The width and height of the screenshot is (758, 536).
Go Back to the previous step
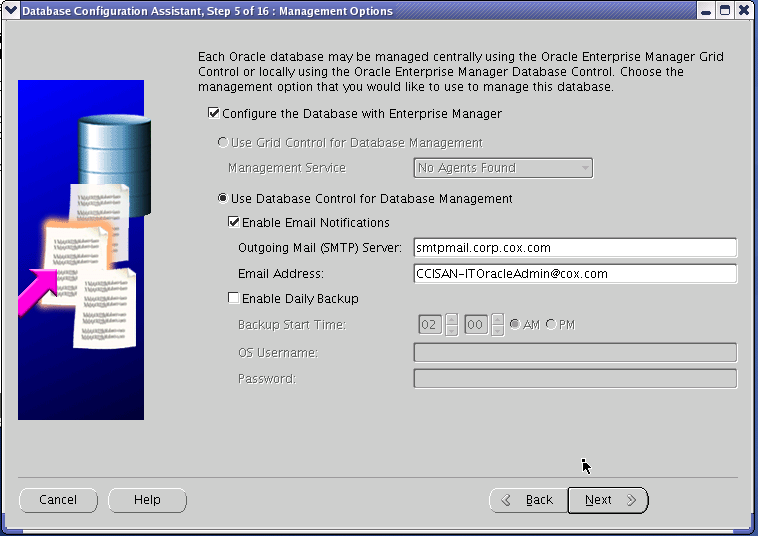pyautogui.click(x=528, y=500)
